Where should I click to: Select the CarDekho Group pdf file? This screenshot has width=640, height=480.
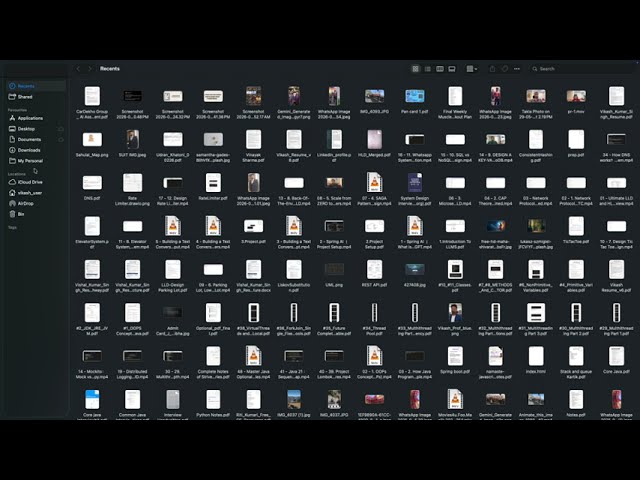(92, 102)
